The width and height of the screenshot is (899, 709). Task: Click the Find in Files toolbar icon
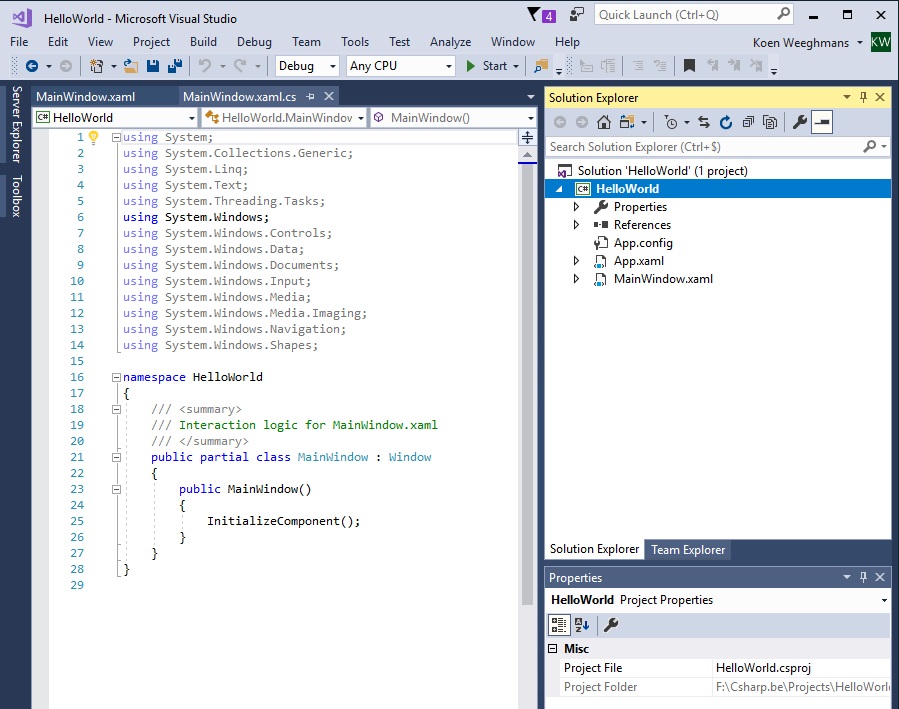(x=541, y=66)
